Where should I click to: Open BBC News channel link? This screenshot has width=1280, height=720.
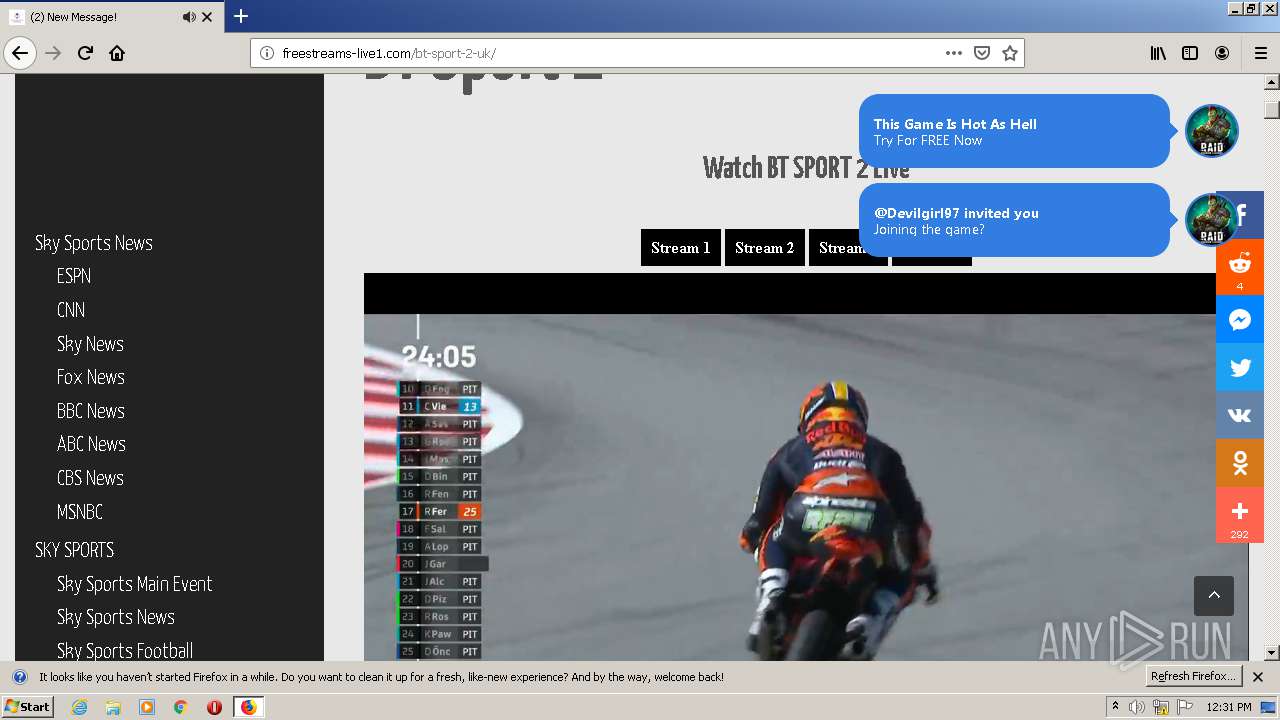tap(91, 411)
